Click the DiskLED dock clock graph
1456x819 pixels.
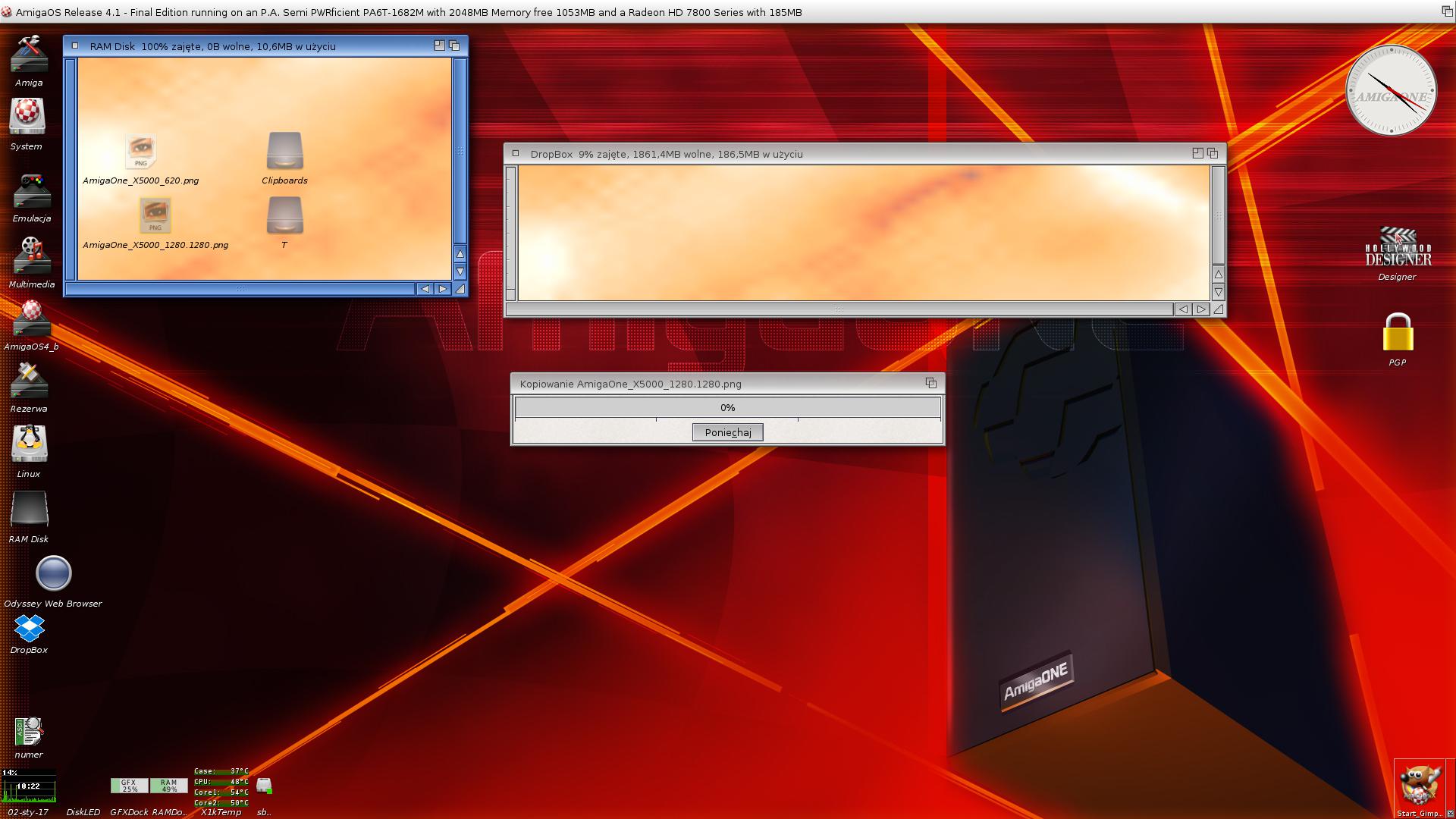coord(28,786)
